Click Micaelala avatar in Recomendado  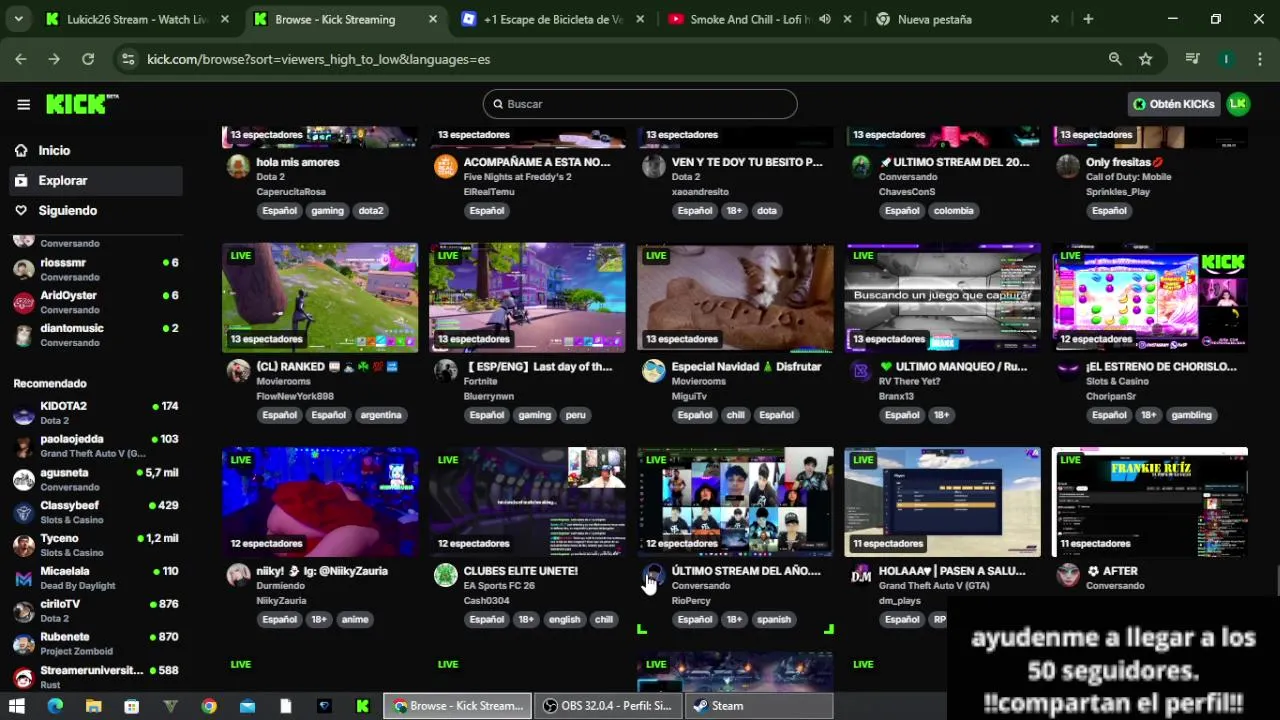click(x=24, y=578)
